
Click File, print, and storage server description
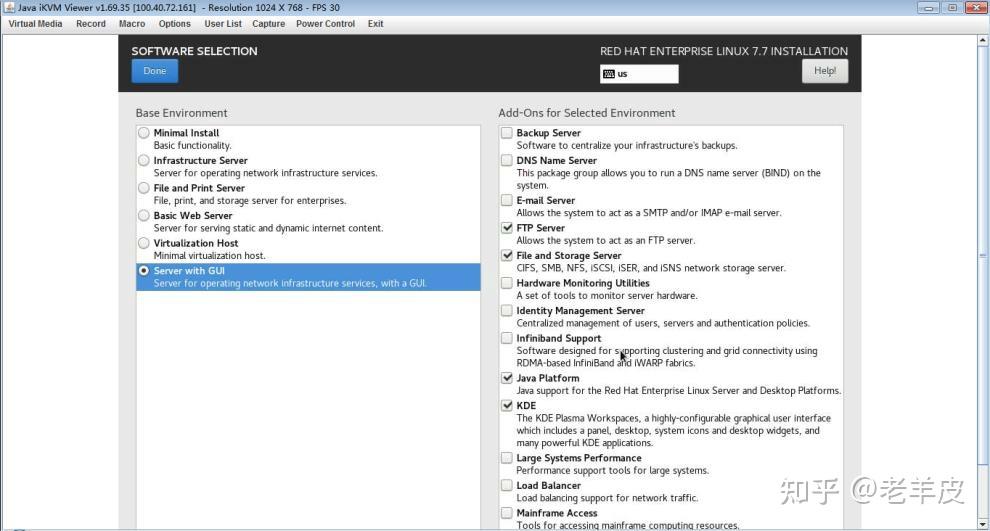250,201
